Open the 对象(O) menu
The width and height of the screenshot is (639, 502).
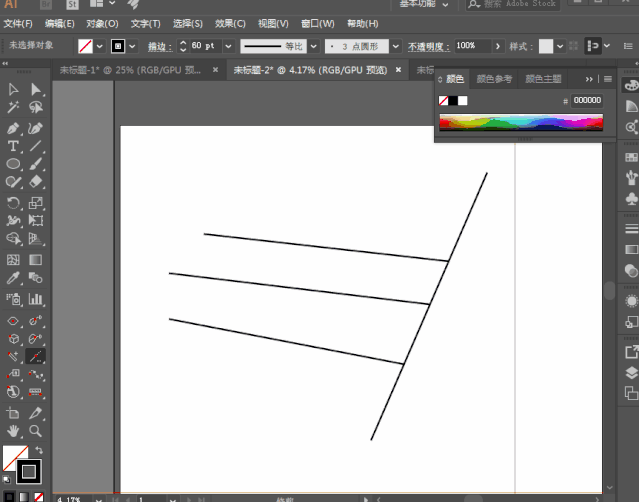102,24
